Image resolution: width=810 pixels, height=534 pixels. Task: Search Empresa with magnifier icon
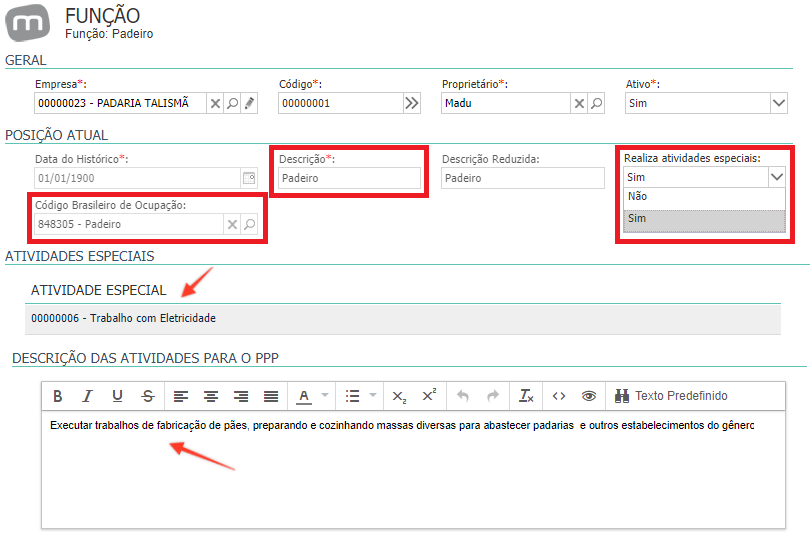(232, 103)
